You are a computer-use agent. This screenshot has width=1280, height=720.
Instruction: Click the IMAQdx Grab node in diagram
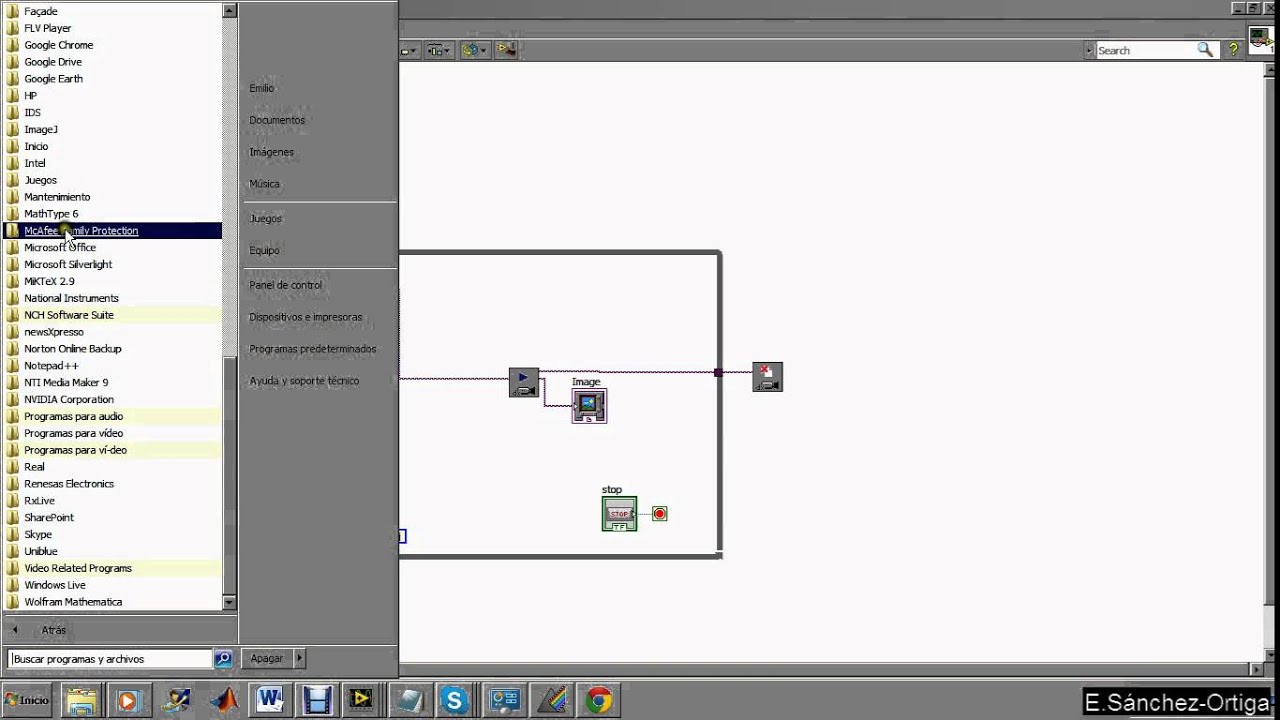(x=524, y=382)
